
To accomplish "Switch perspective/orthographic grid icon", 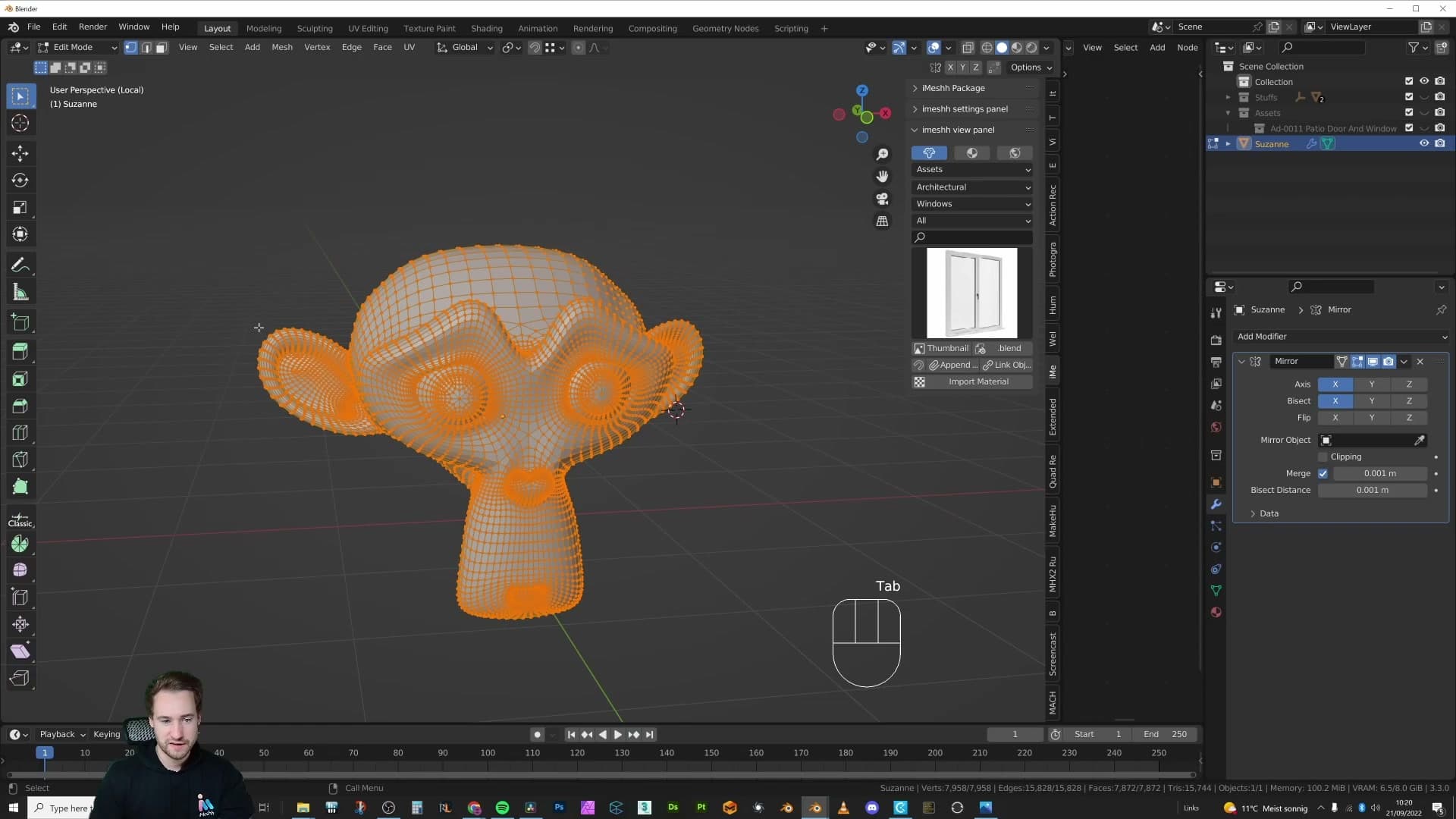I will pos(882,221).
